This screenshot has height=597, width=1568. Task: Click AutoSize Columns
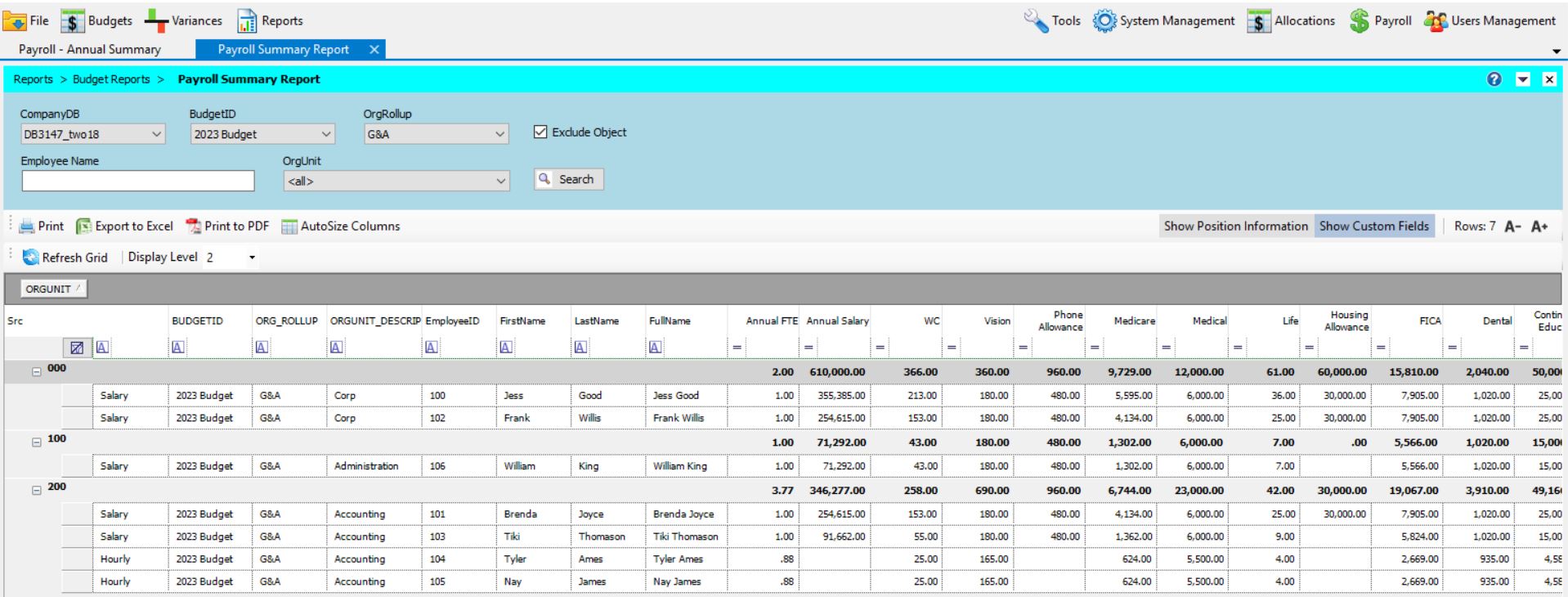341,227
